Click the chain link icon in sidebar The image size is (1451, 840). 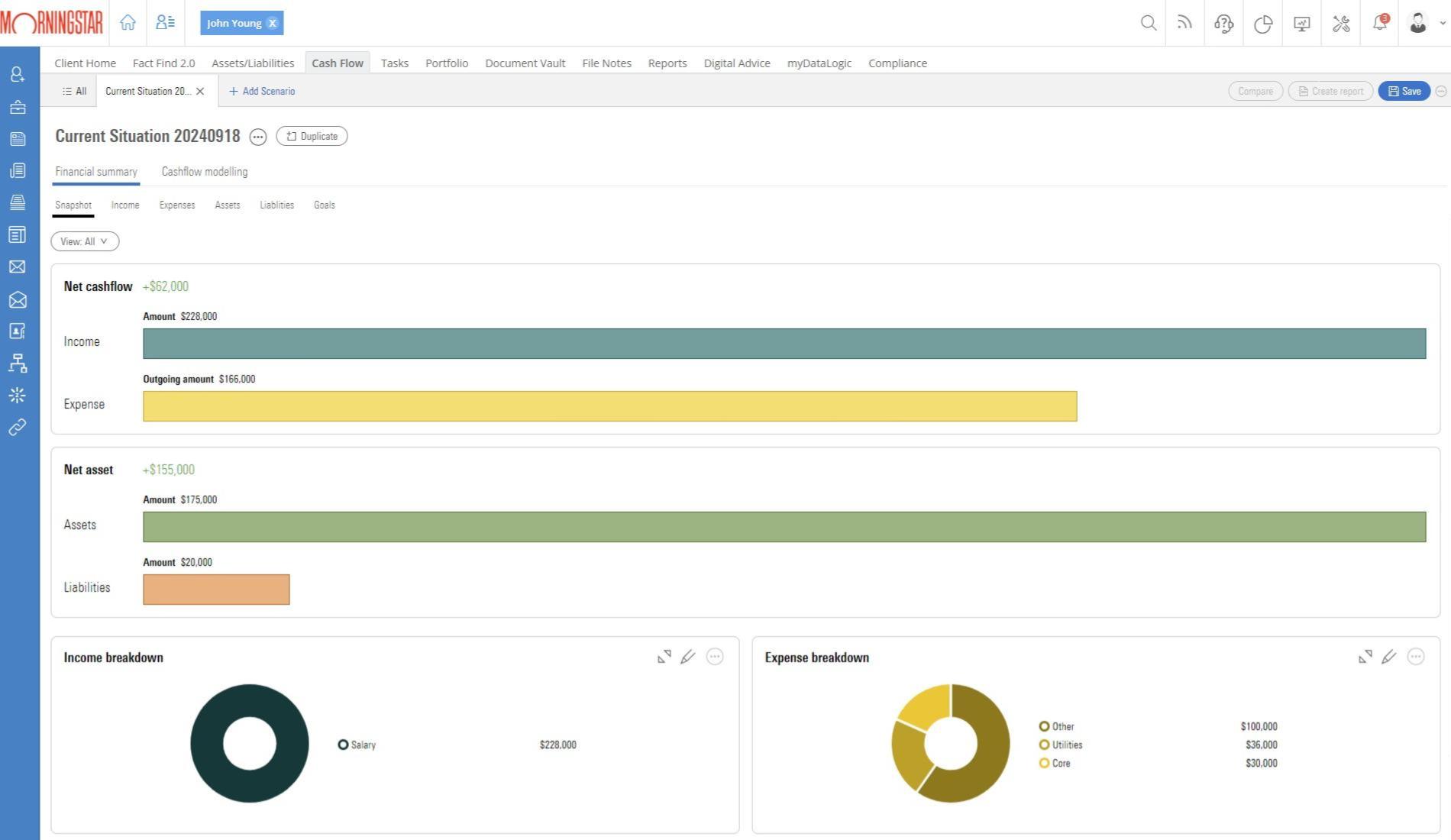pos(18,427)
